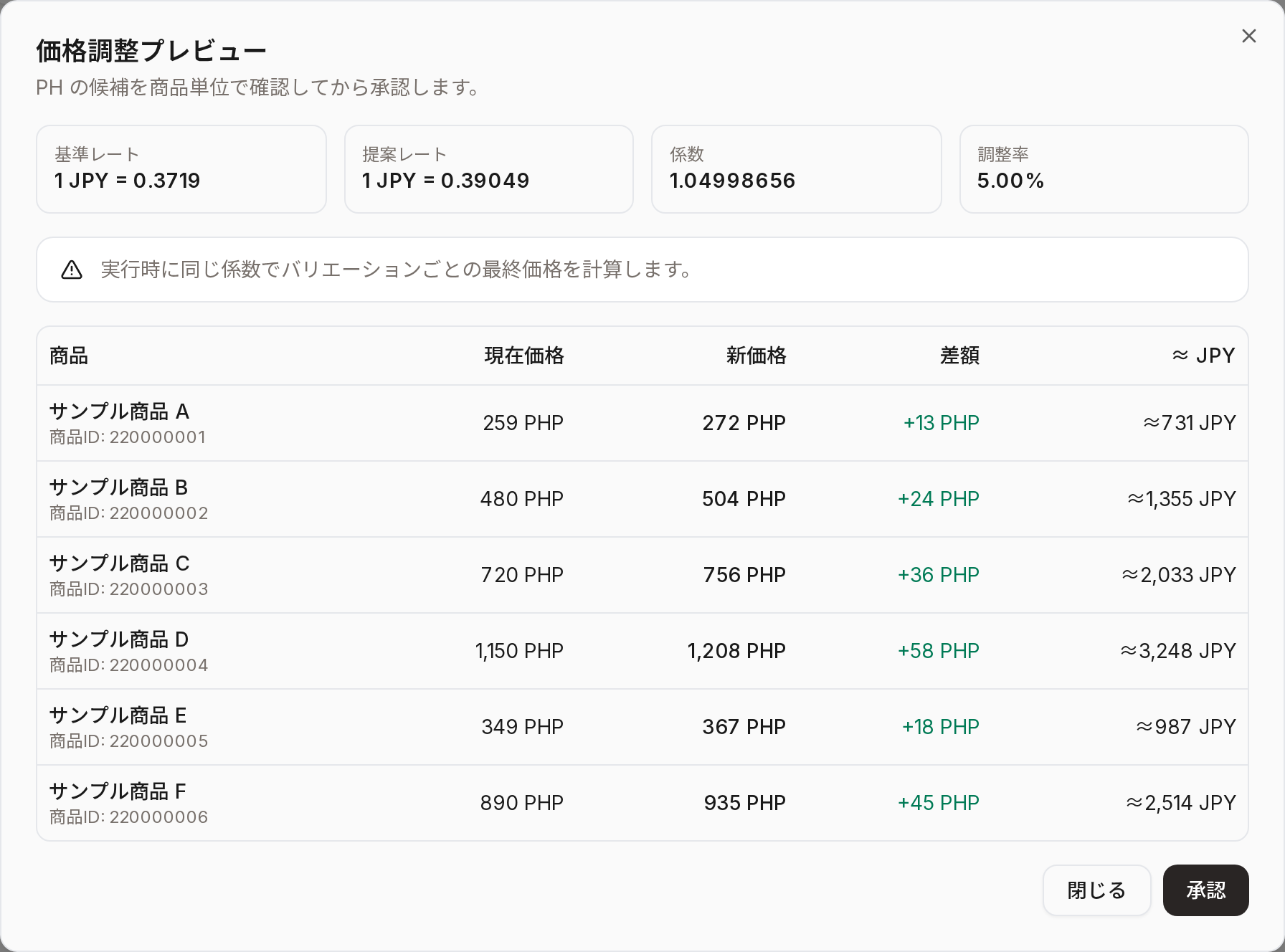Click the 承認 approve button
This screenshot has width=1285, height=952.
pos(1205,890)
